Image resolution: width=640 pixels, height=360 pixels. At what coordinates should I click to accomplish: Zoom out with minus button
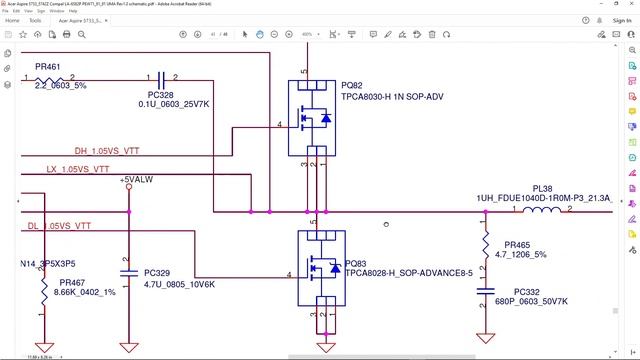pos(274,35)
